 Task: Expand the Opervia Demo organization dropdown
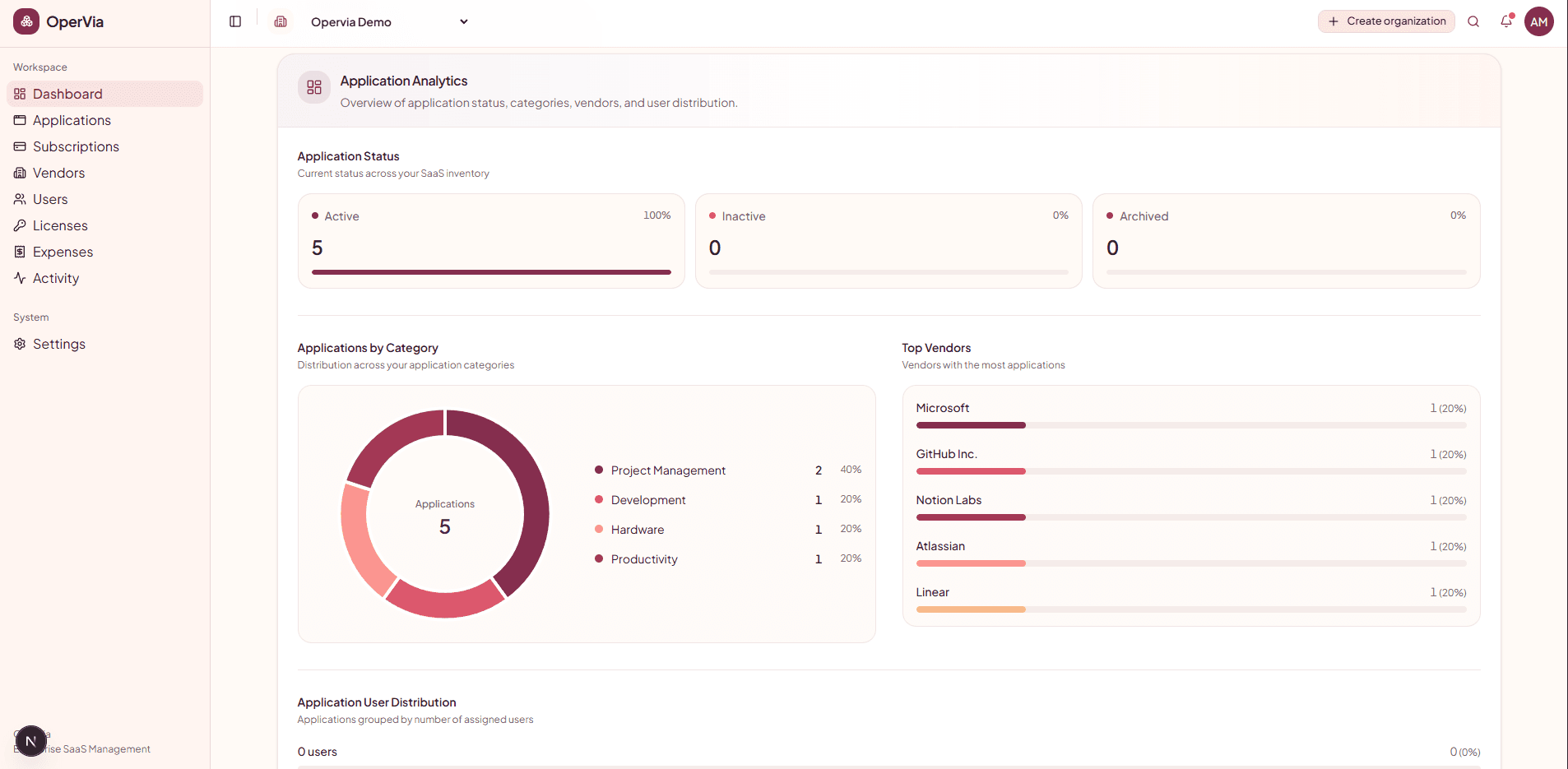(x=390, y=22)
